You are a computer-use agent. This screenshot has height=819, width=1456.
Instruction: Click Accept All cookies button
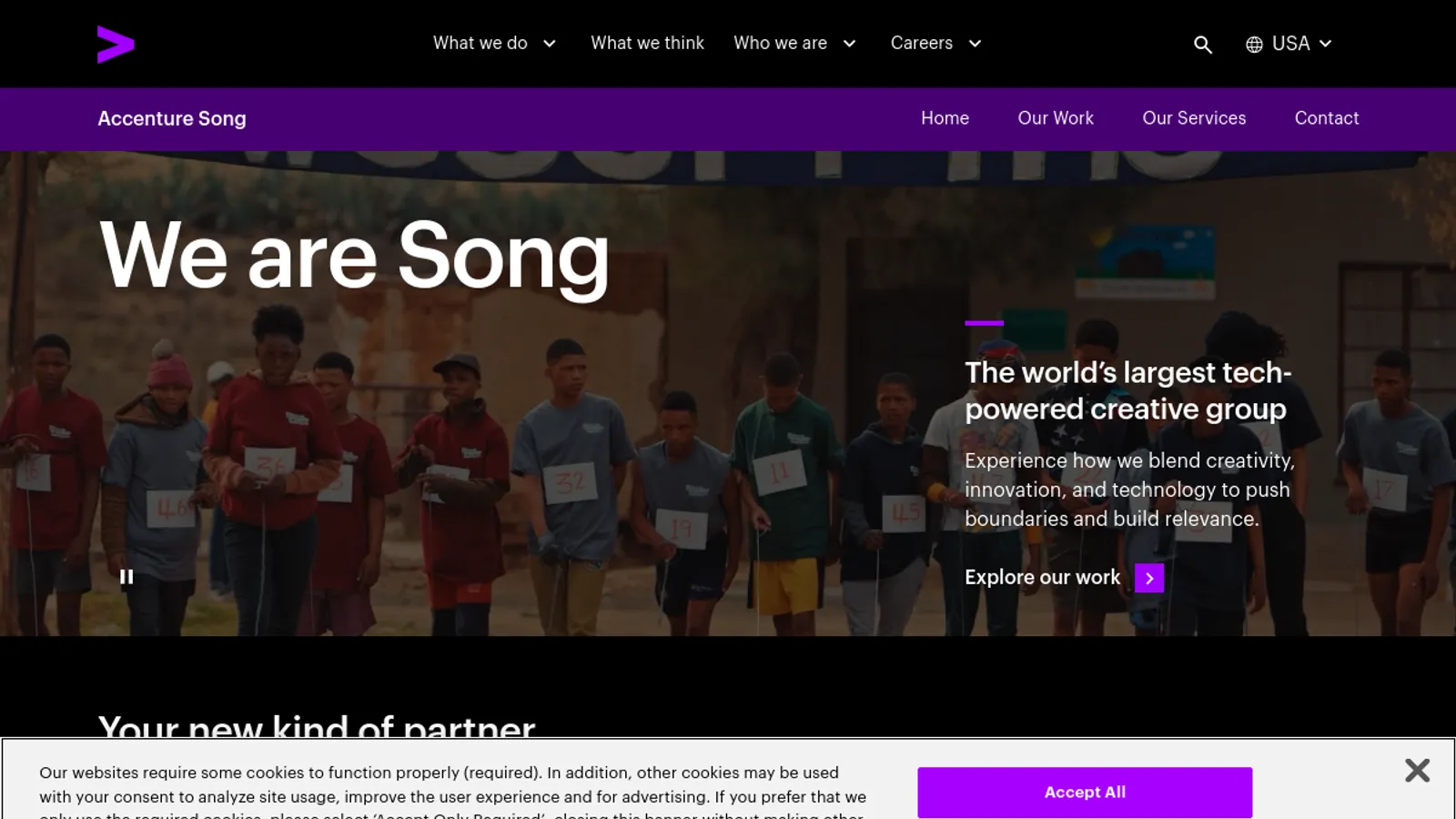[1085, 793]
